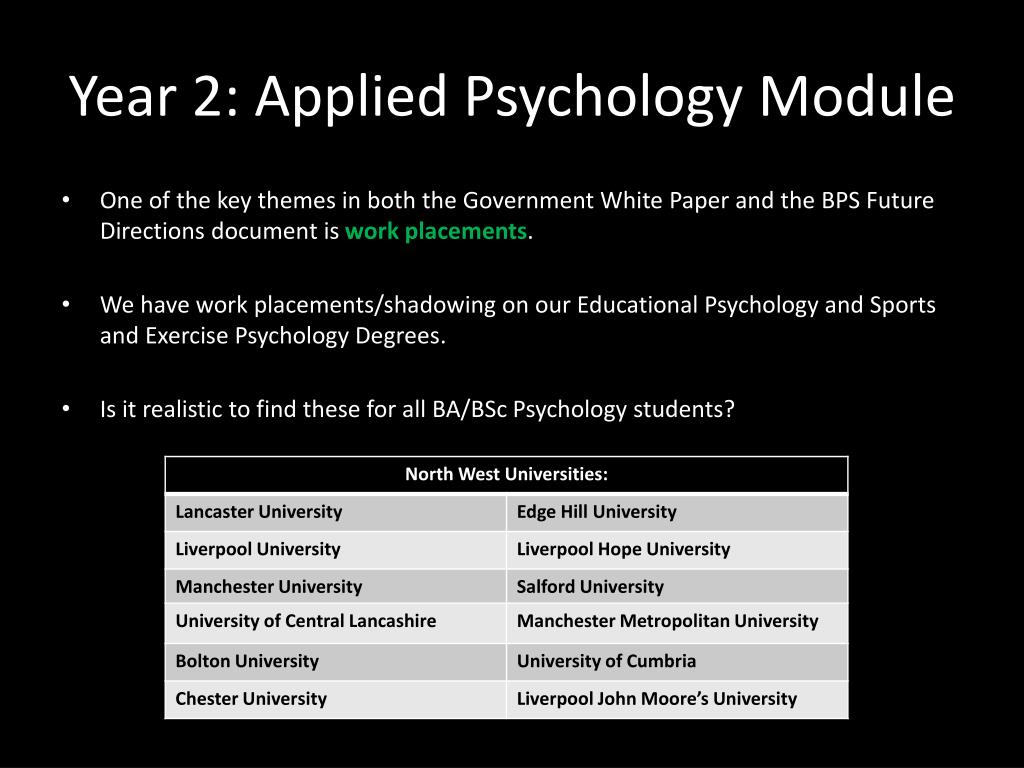Screen dimensions: 1024x768
Task: Click the 'Lancaster University' cell
Action: [x=336, y=513]
